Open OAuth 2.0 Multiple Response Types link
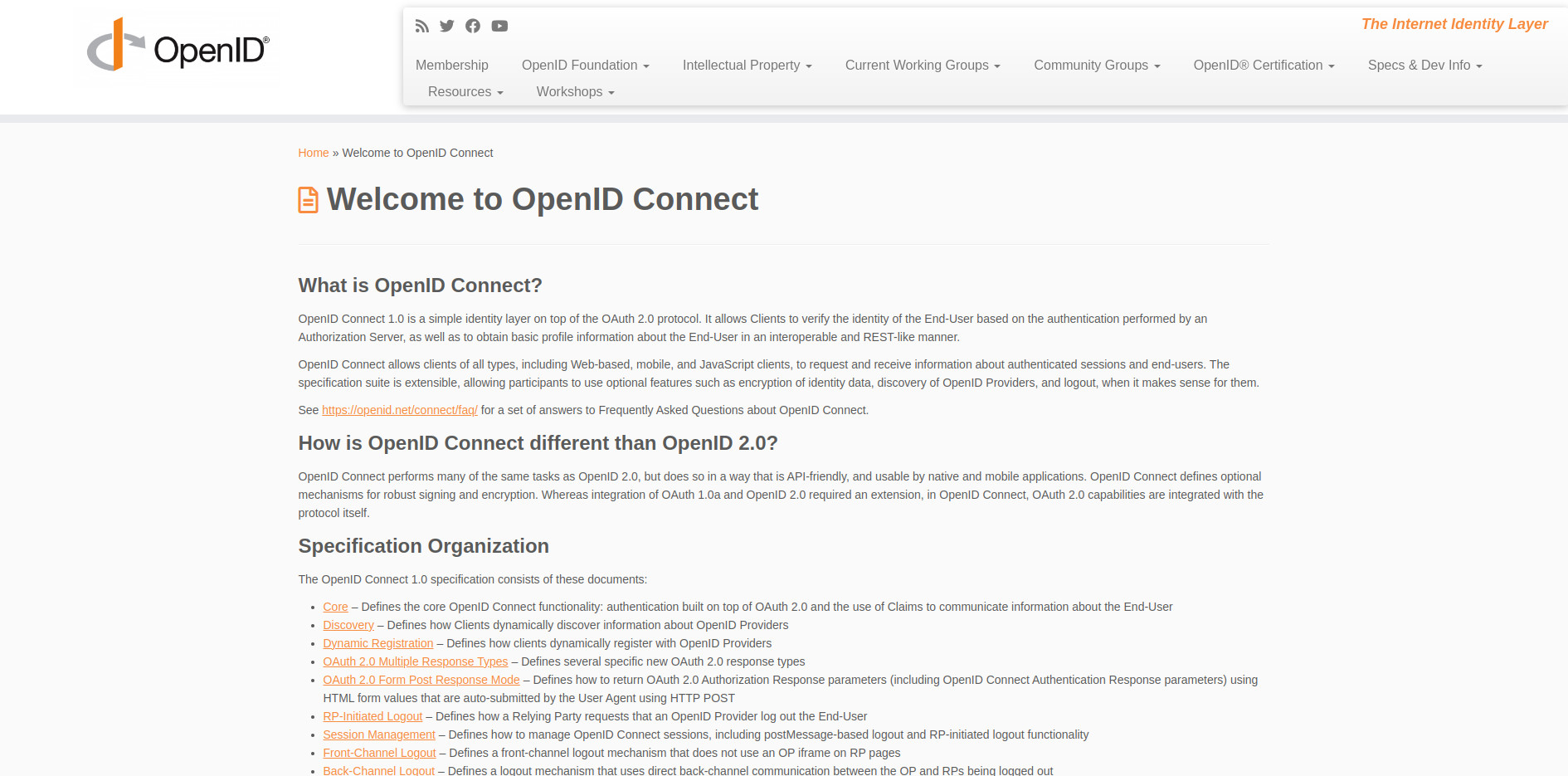The width and height of the screenshot is (1568, 776). click(416, 661)
